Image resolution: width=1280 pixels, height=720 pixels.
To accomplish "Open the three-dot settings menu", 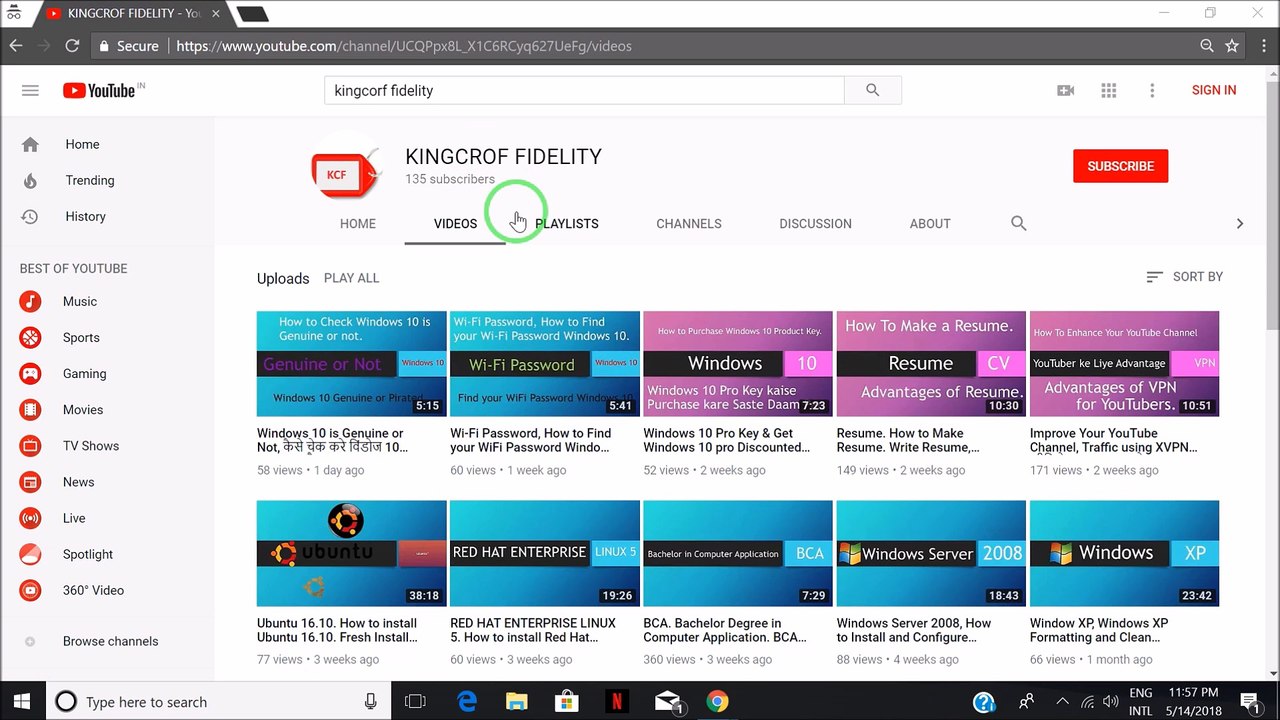I will click(x=1152, y=90).
